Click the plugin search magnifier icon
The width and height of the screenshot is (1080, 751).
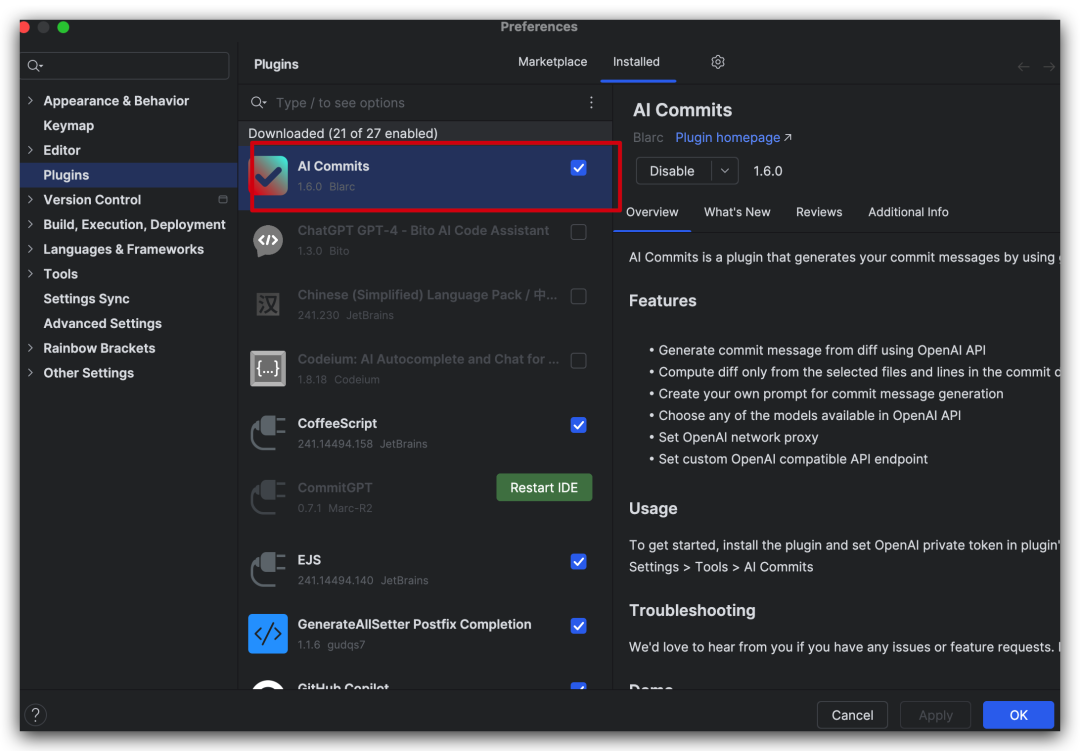point(258,103)
